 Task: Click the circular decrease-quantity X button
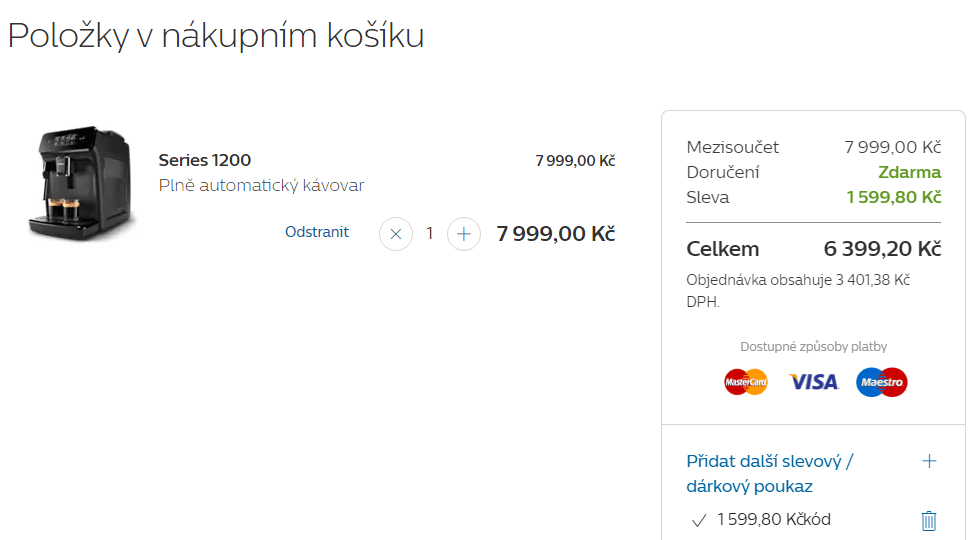(x=396, y=234)
